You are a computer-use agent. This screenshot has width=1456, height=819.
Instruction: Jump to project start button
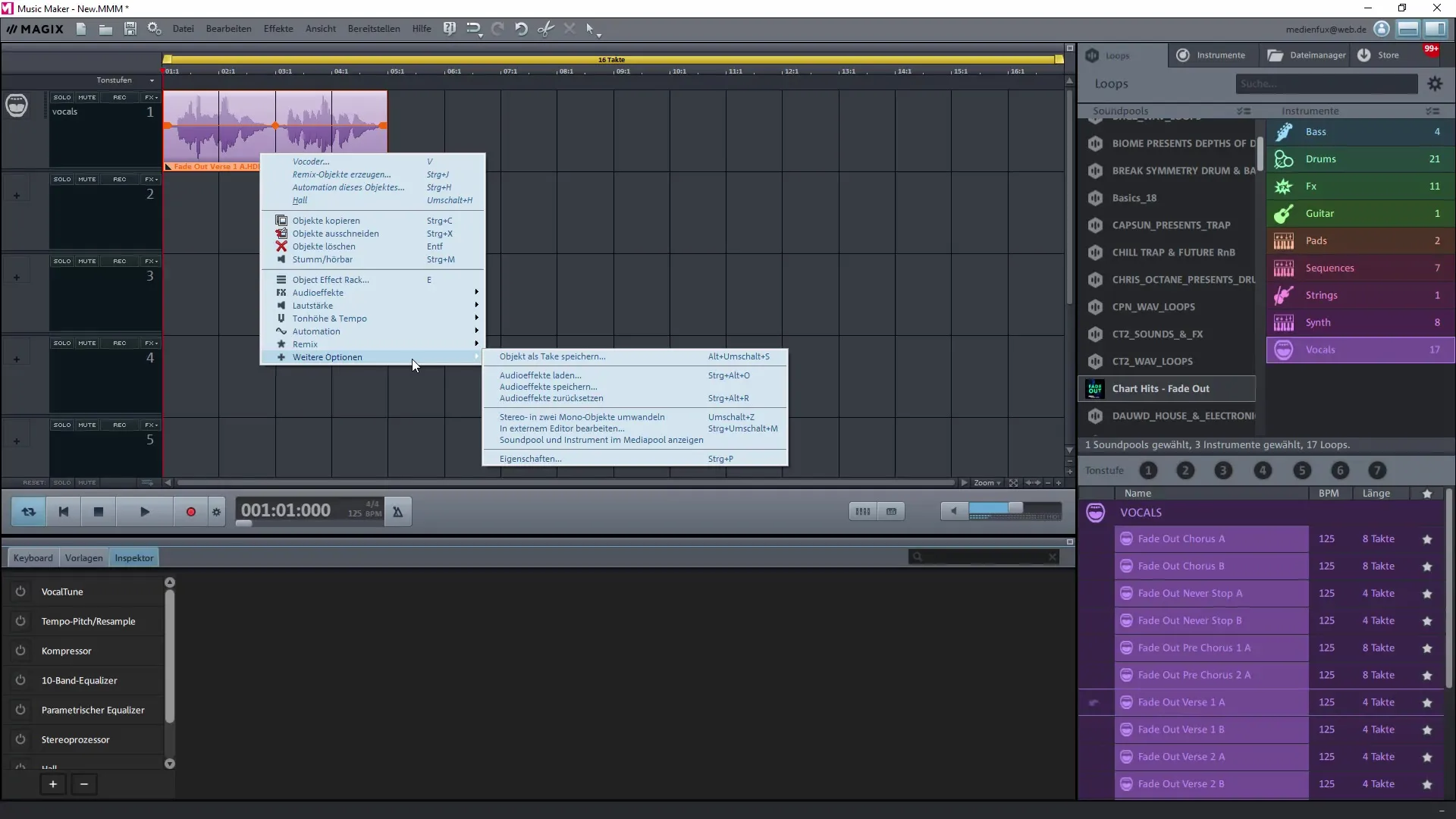tap(64, 512)
